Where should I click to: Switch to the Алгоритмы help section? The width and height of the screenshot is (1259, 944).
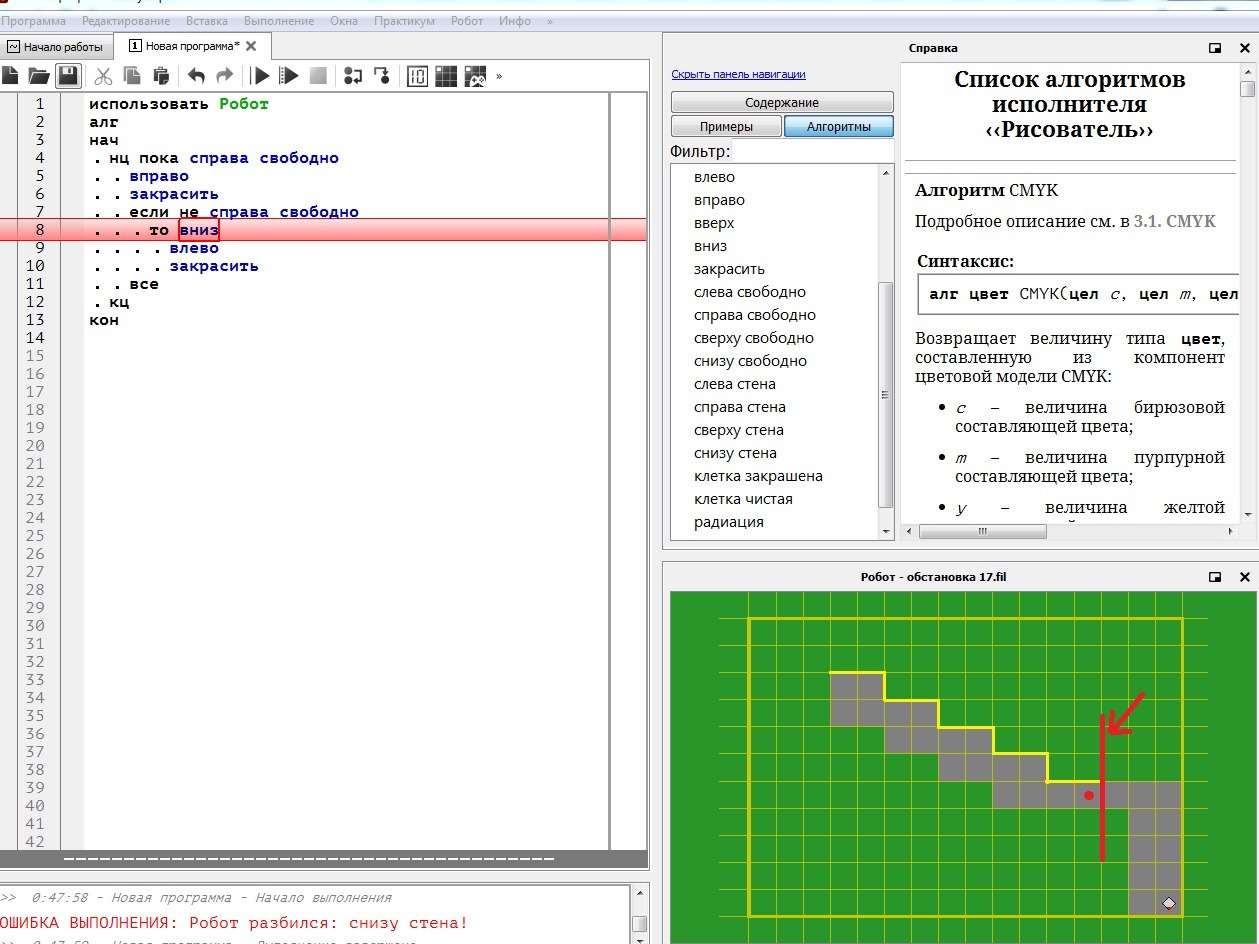838,127
